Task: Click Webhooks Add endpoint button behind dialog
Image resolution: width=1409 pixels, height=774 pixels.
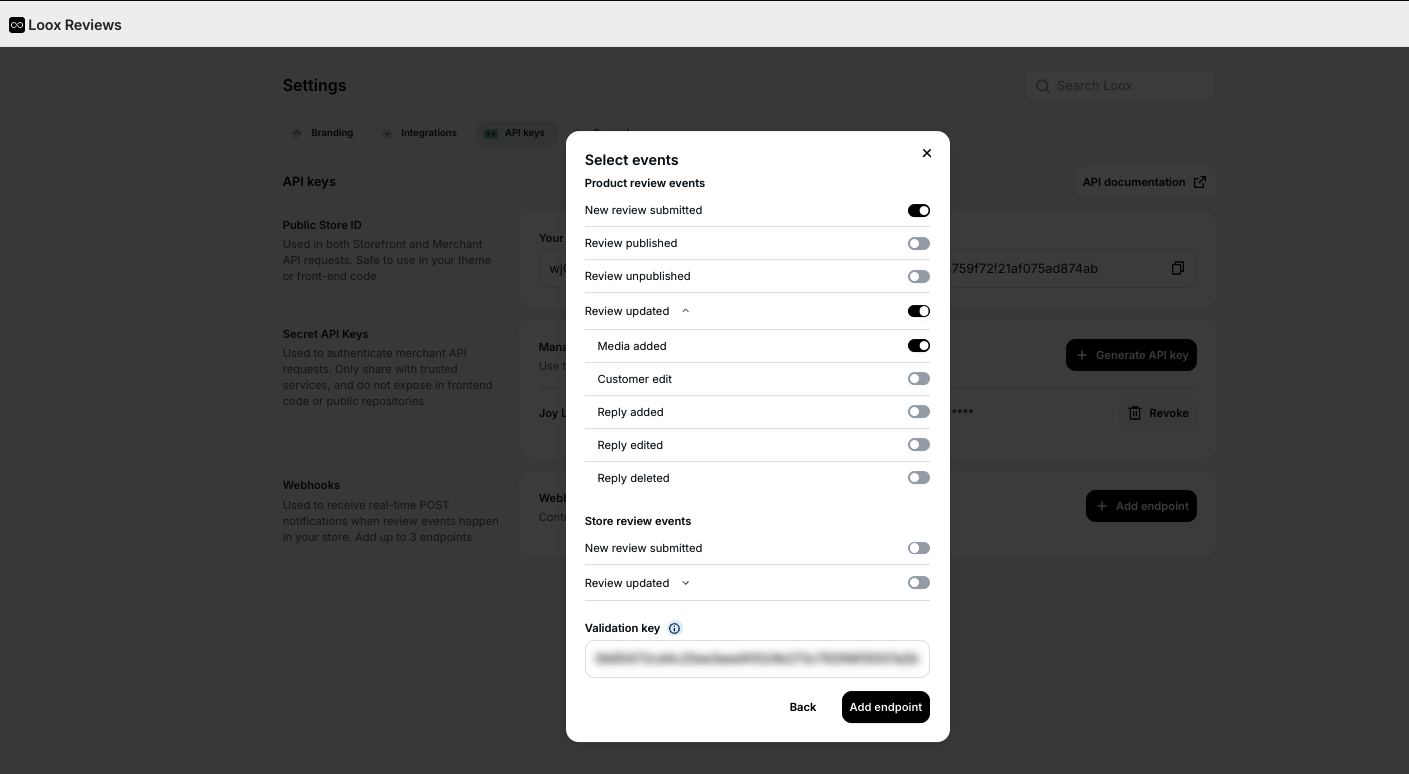Action: (x=1141, y=506)
